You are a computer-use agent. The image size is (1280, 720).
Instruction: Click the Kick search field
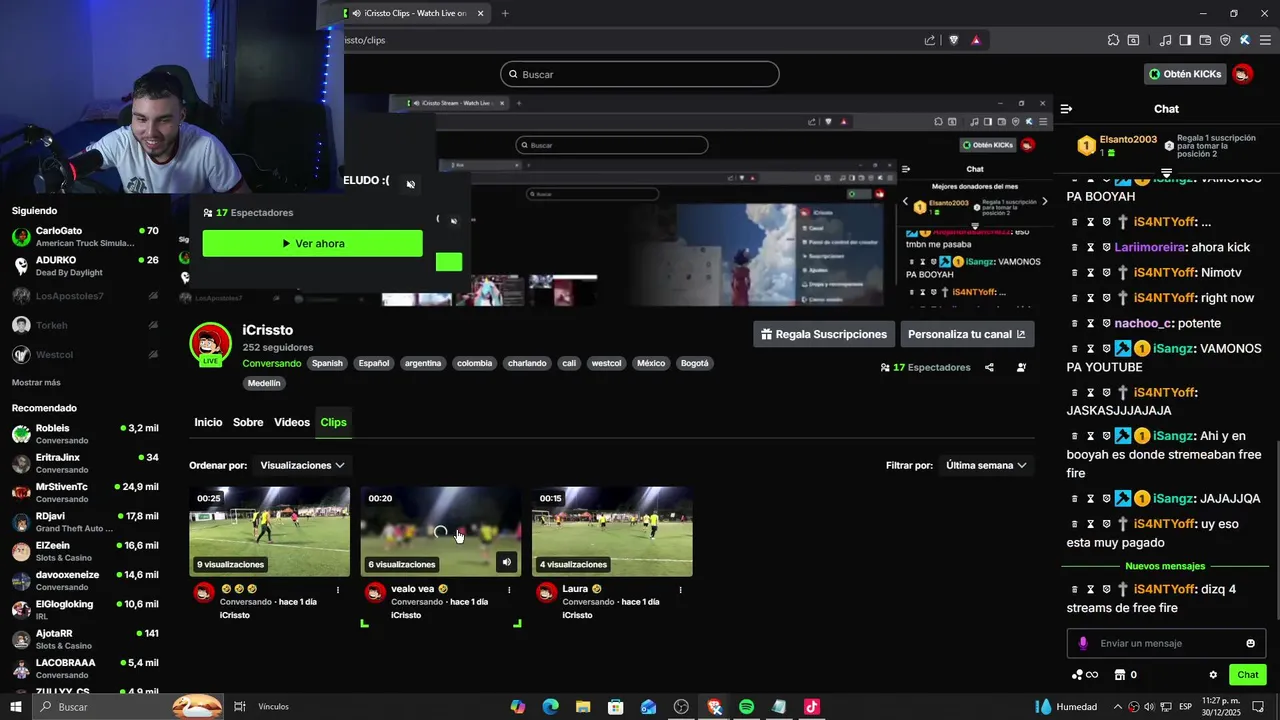click(x=640, y=74)
